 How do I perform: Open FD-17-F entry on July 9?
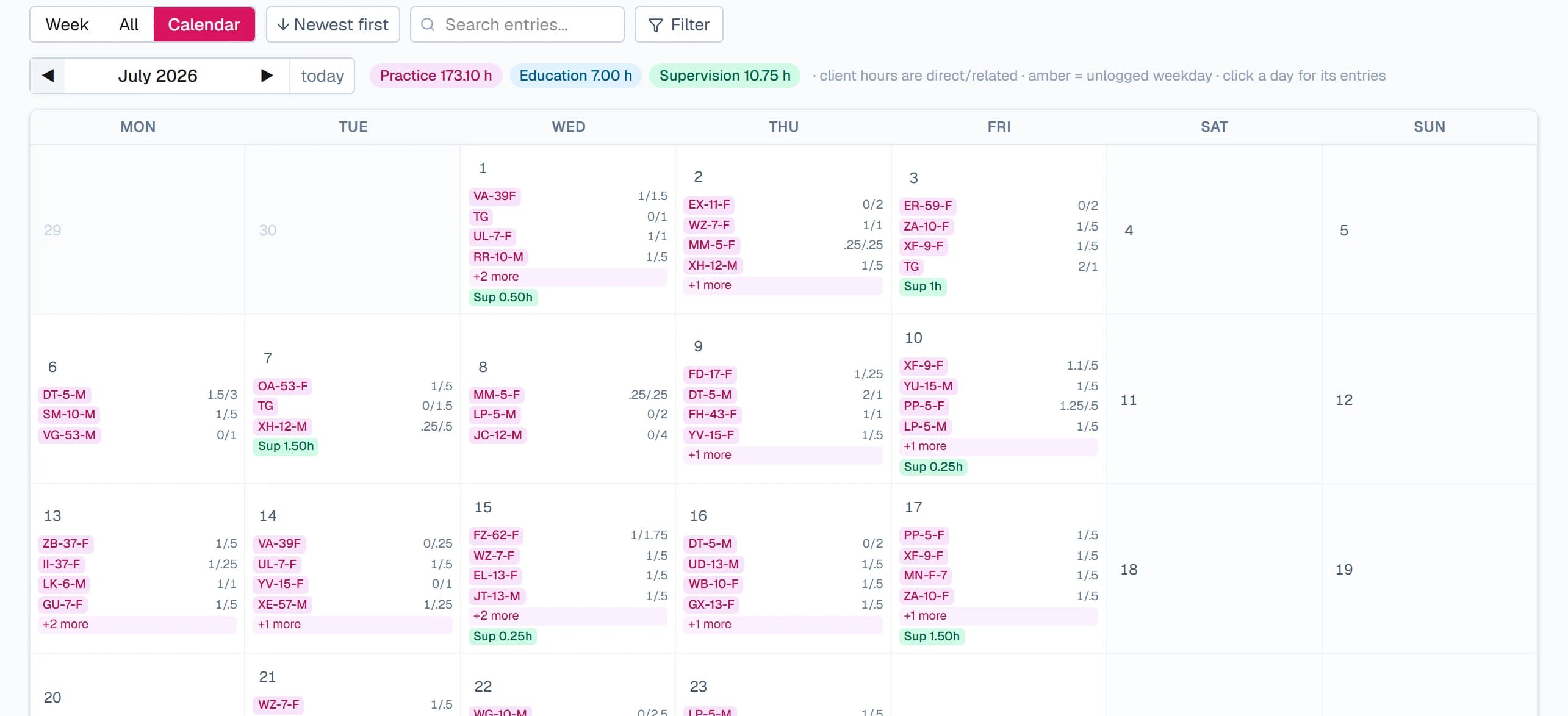coord(710,374)
